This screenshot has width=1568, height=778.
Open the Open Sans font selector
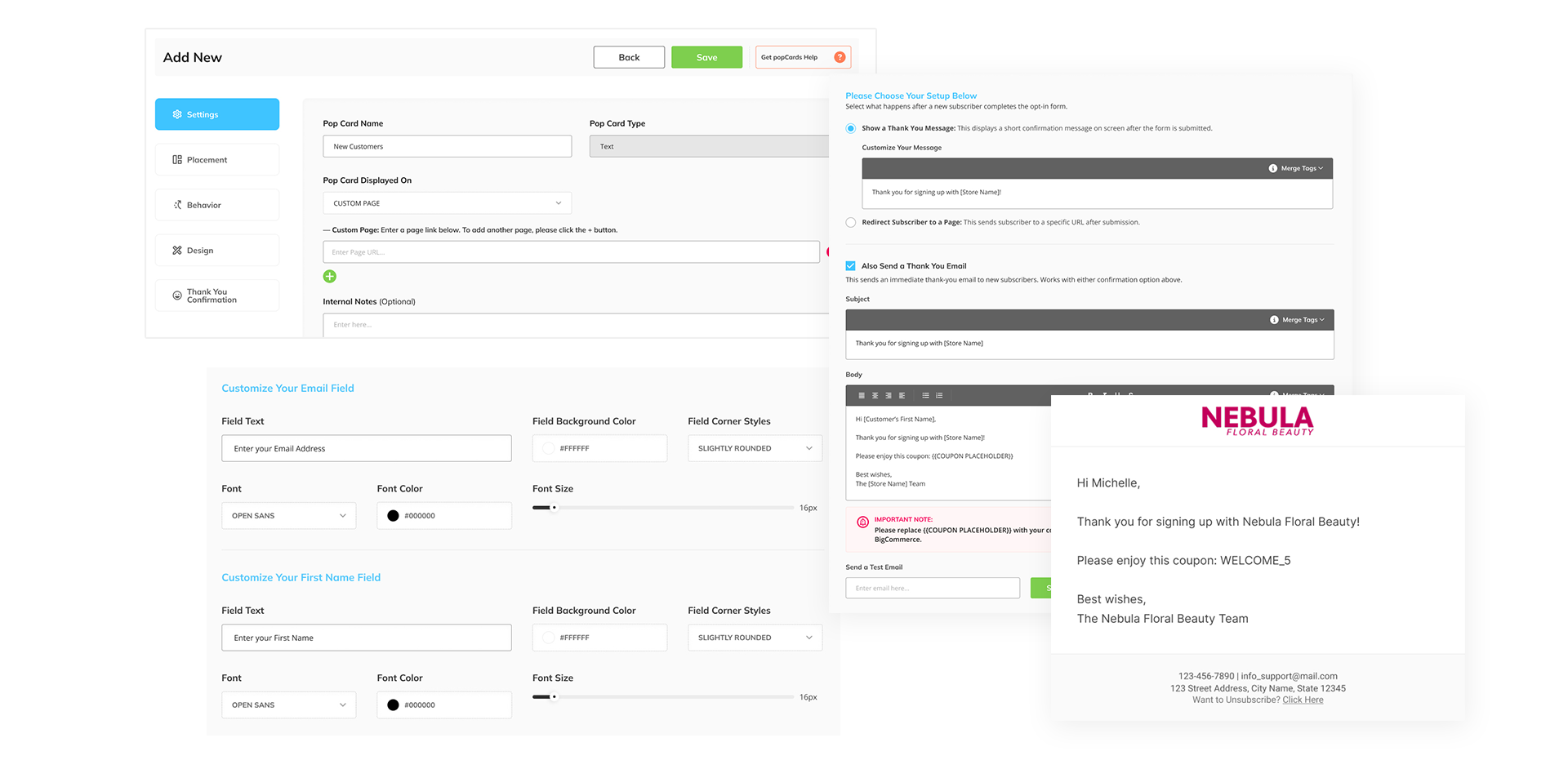(x=288, y=515)
